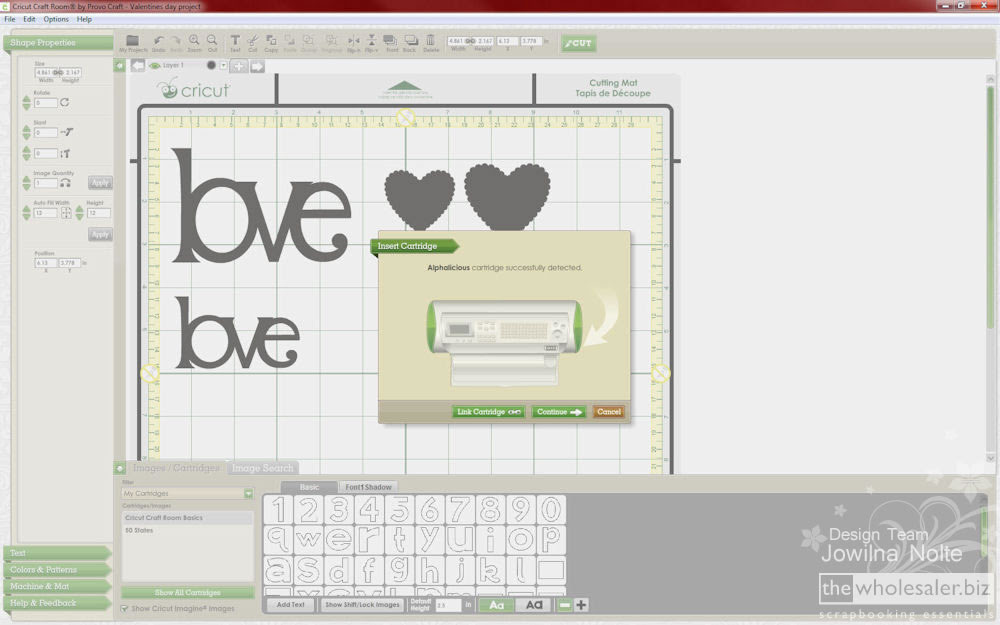Viewport: 1000px width, 625px height.
Task: Toggle the size aspect-ratio lock in Shape Properties
Action: (x=58, y=73)
